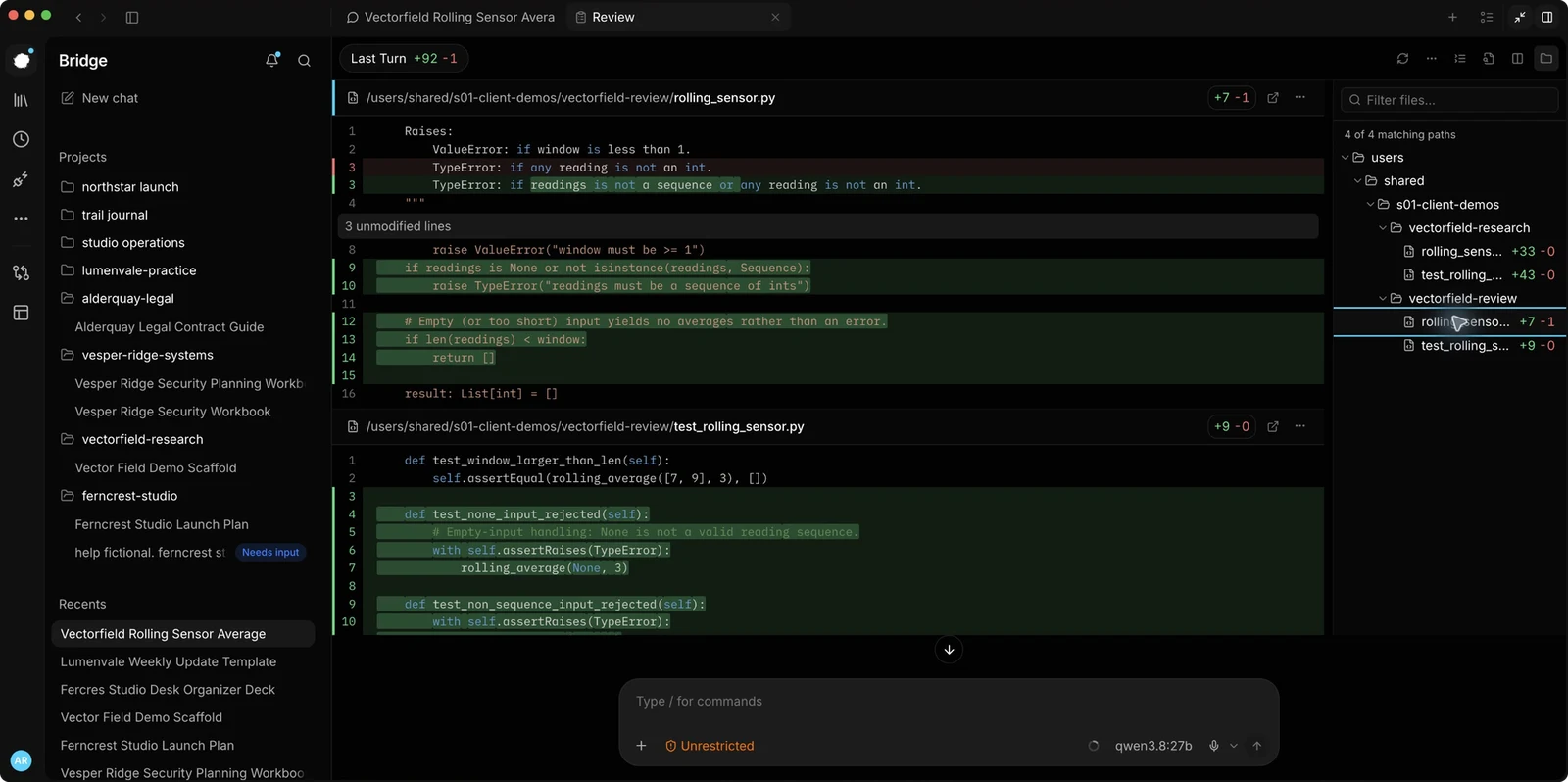Open the model dropdown chevron beside the microphone
The width and height of the screenshot is (1568, 782).
pos(1234,746)
